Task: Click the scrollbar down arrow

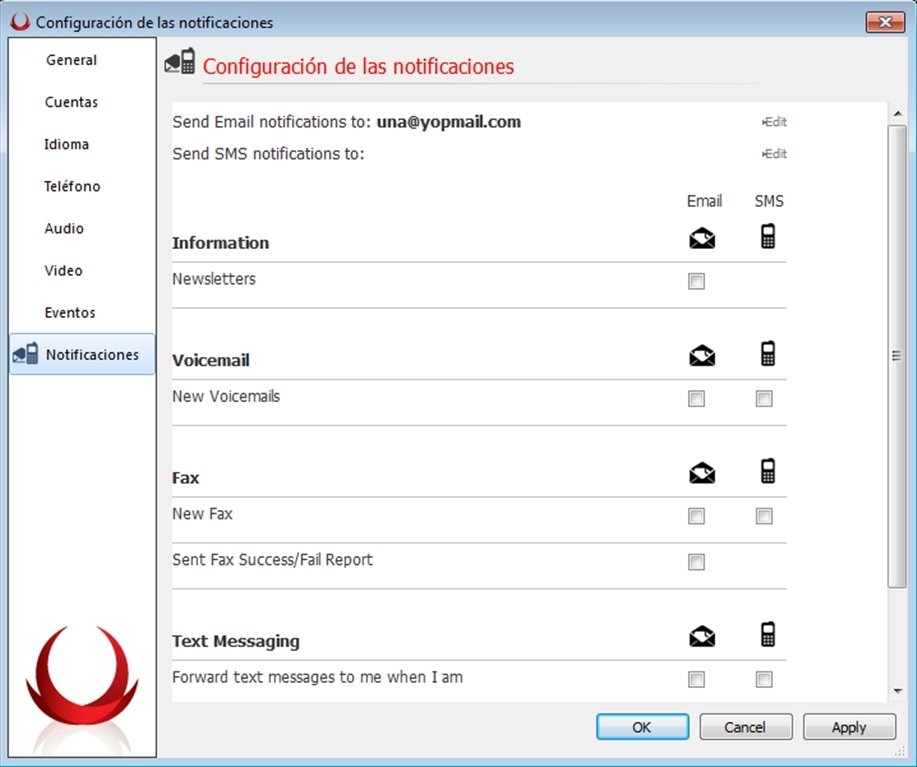Action: click(x=897, y=692)
